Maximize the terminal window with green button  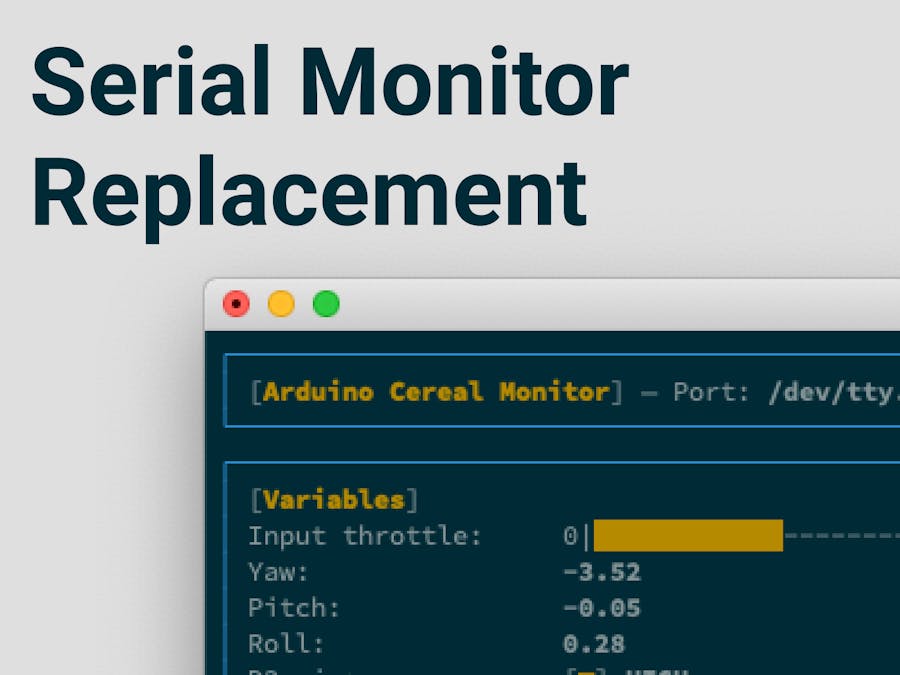[326, 304]
